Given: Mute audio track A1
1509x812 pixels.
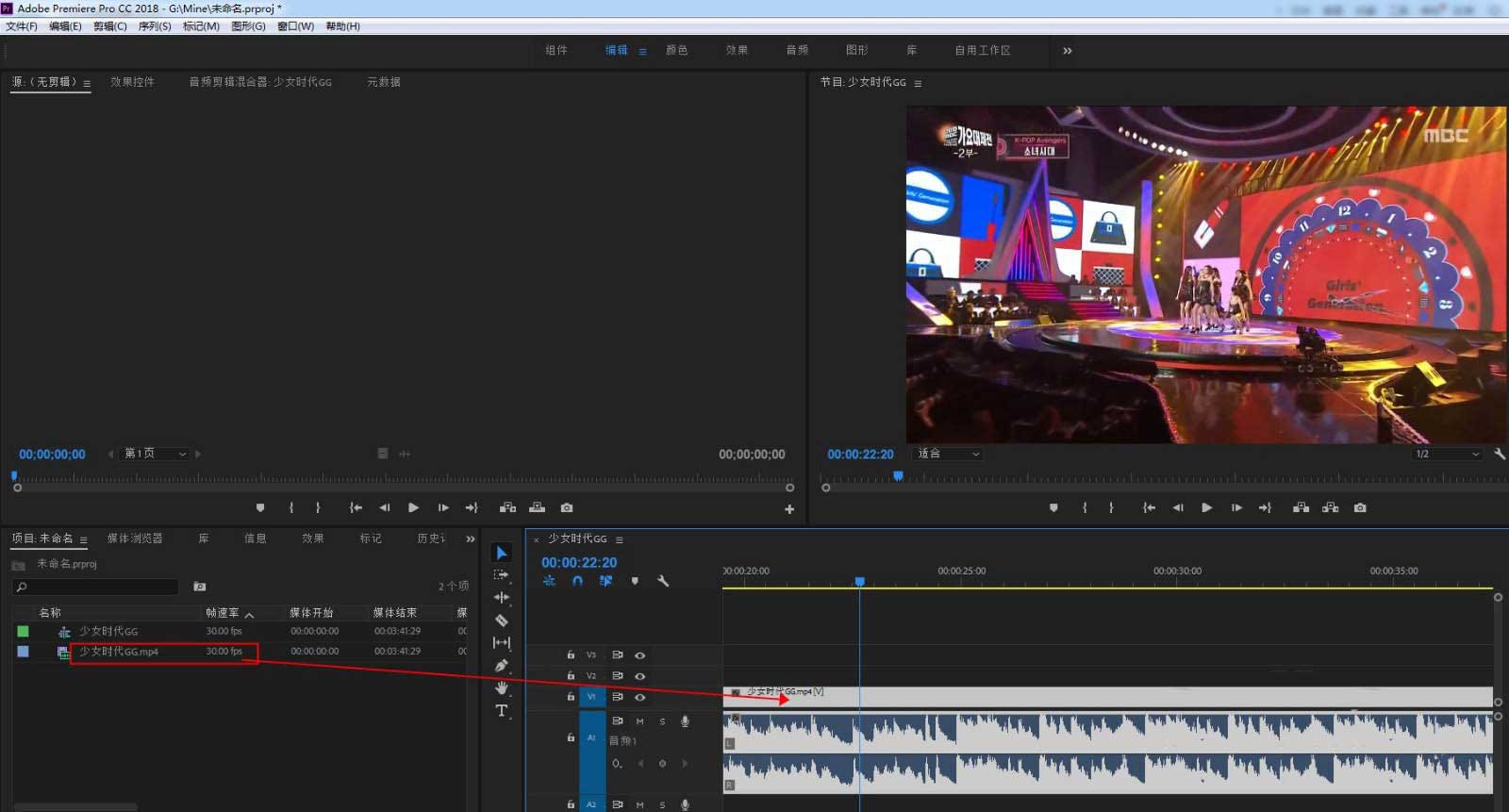Looking at the screenshot, I should pos(639,721).
